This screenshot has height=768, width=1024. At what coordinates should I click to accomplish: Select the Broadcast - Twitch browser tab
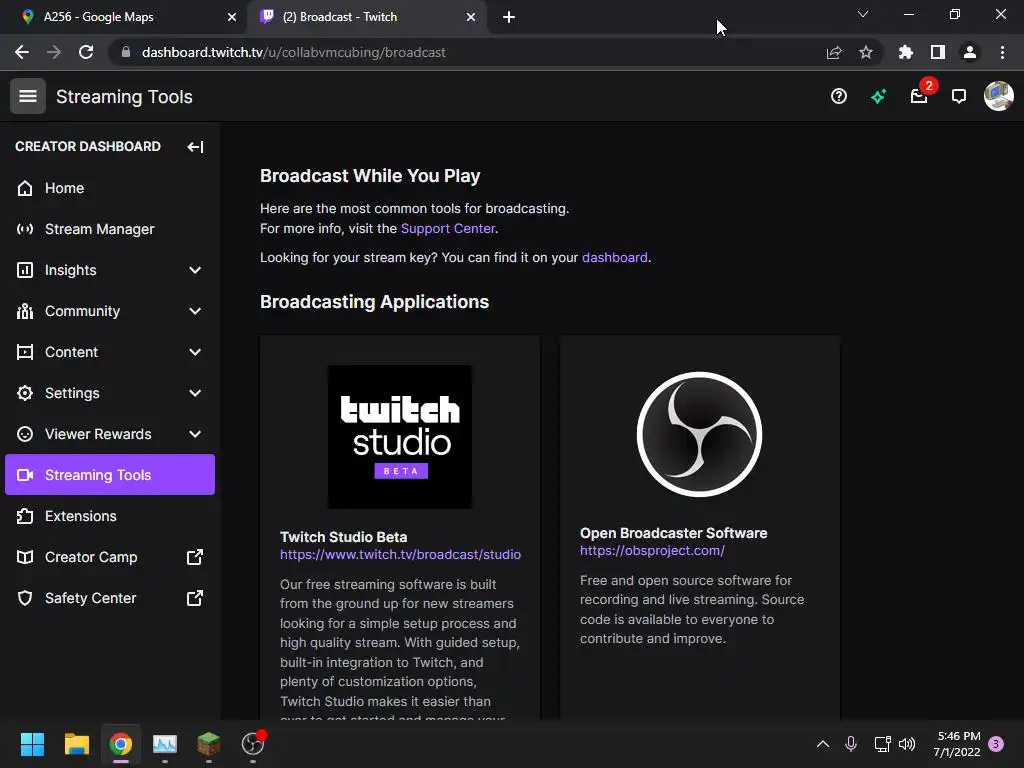[366, 17]
